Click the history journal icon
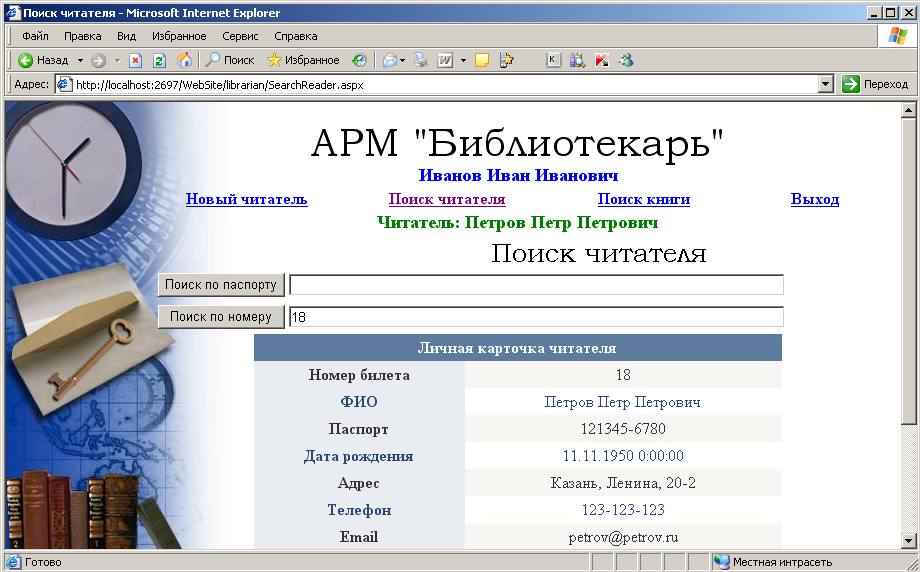The height and width of the screenshot is (572, 920). [359, 60]
